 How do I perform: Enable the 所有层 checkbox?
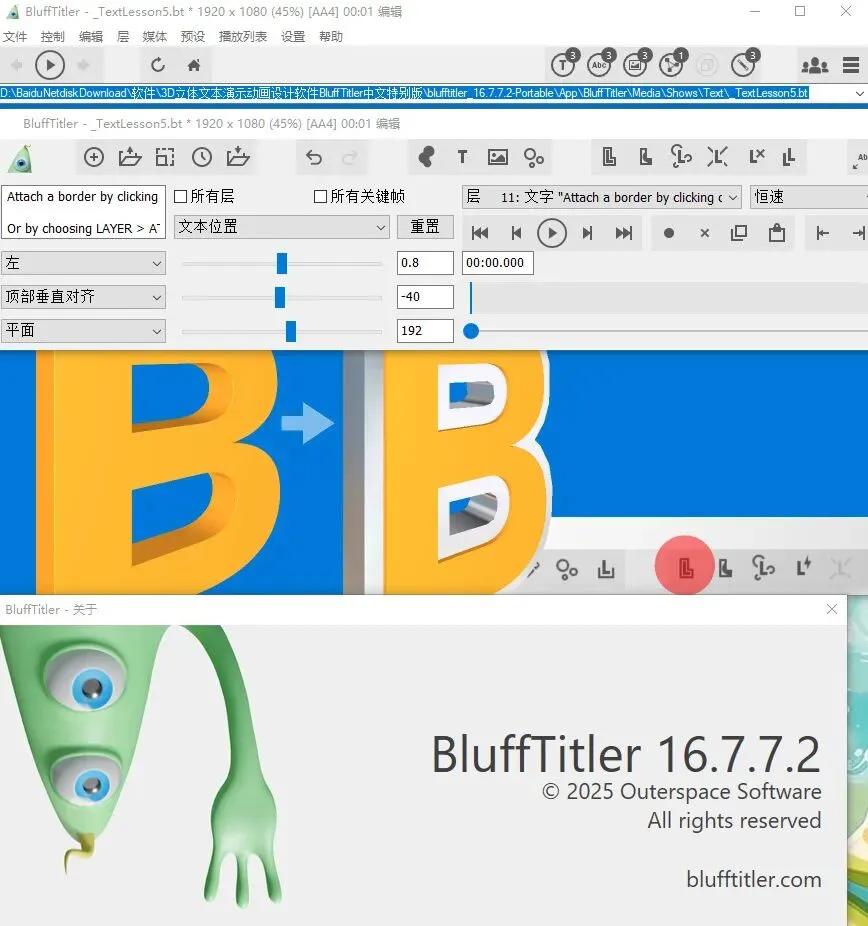pos(181,196)
